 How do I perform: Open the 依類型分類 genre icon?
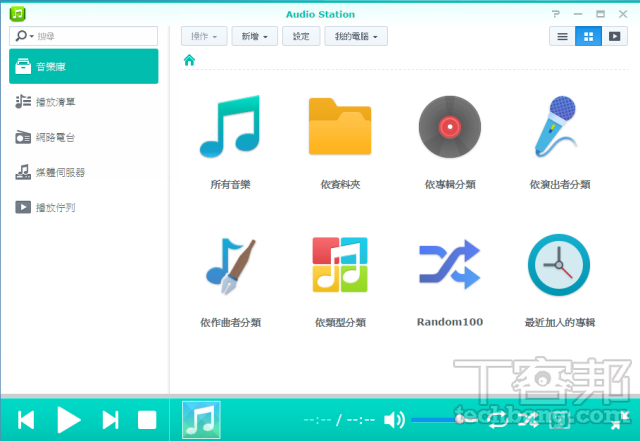(x=339, y=264)
